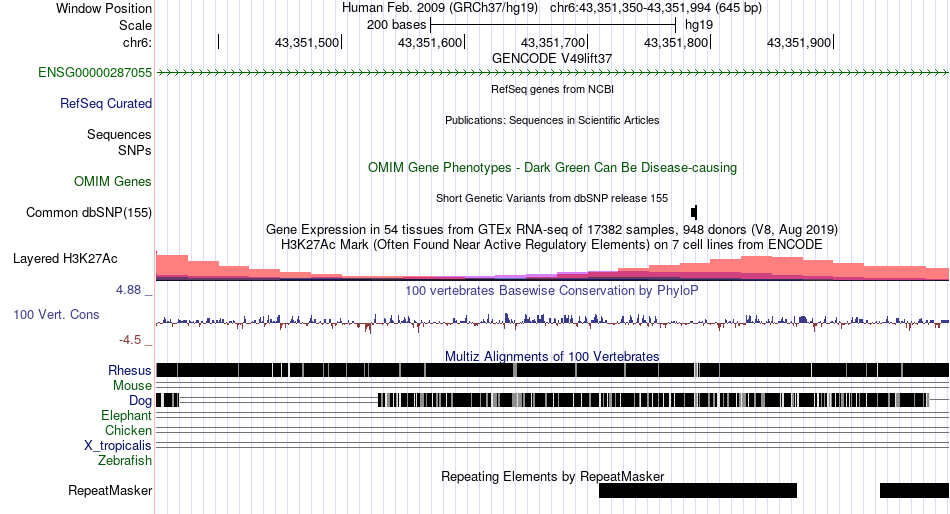Click the RefSeq genes from NCBI title

553,89
